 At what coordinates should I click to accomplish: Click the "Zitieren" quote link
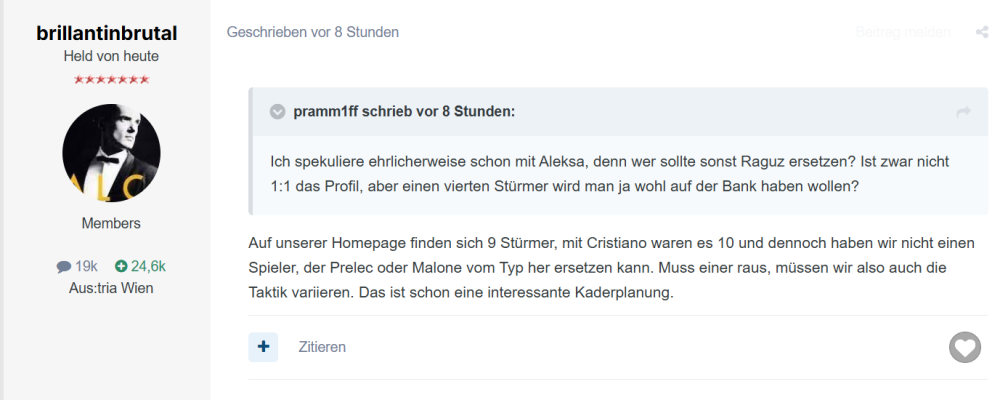click(x=322, y=347)
